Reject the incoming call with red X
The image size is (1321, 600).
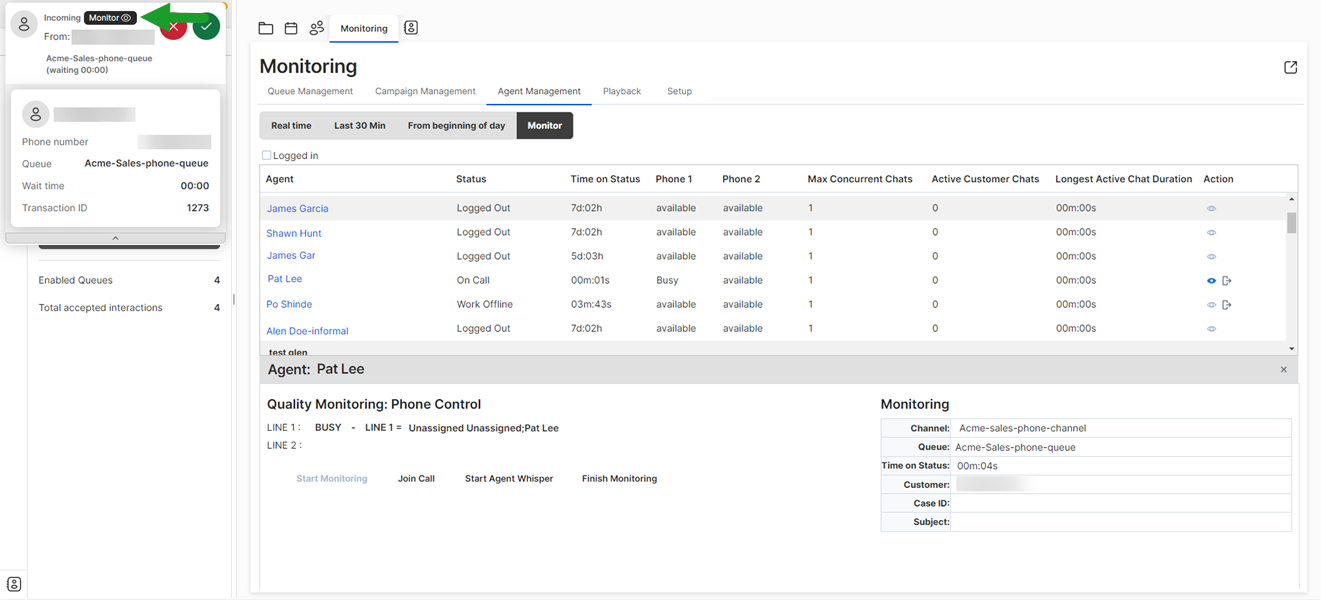pos(173,27)
